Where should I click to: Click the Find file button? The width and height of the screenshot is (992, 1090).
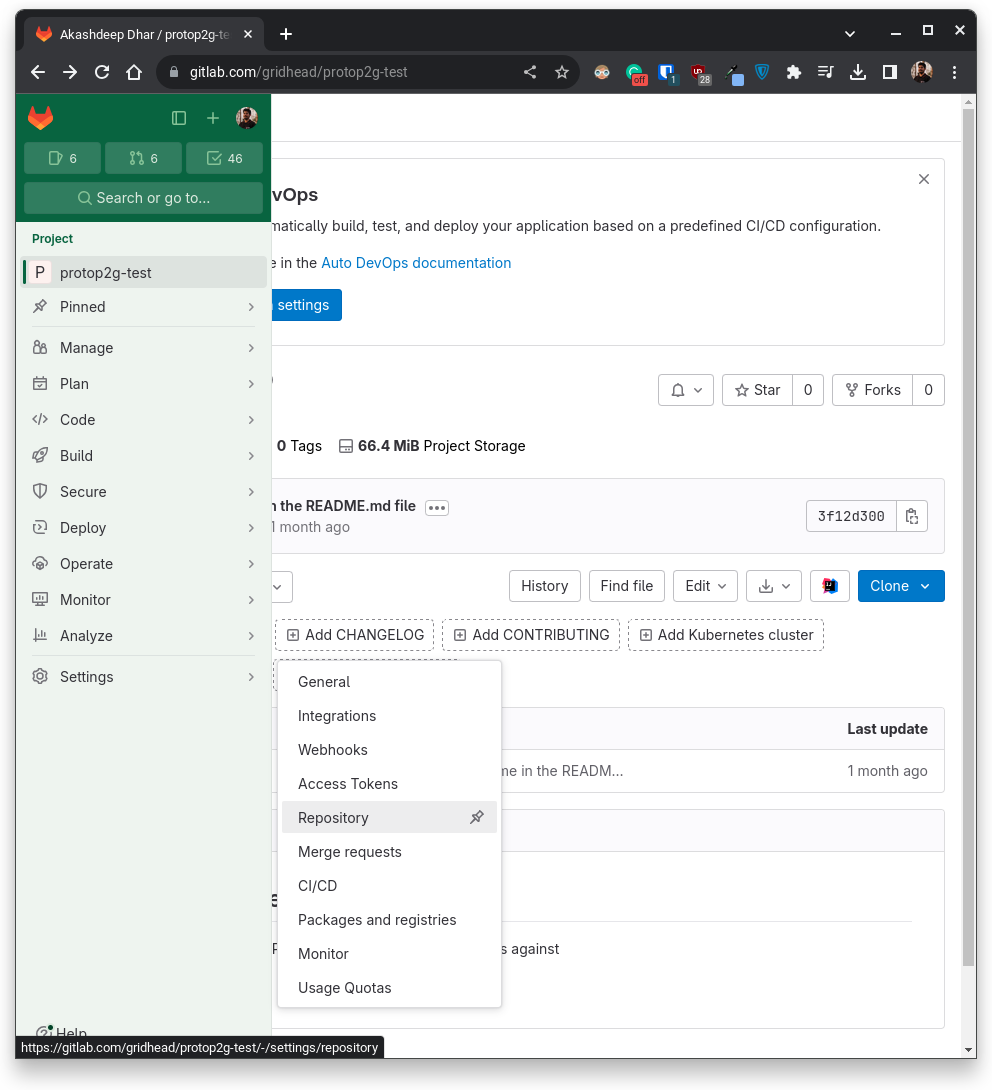tap(627, 586)
